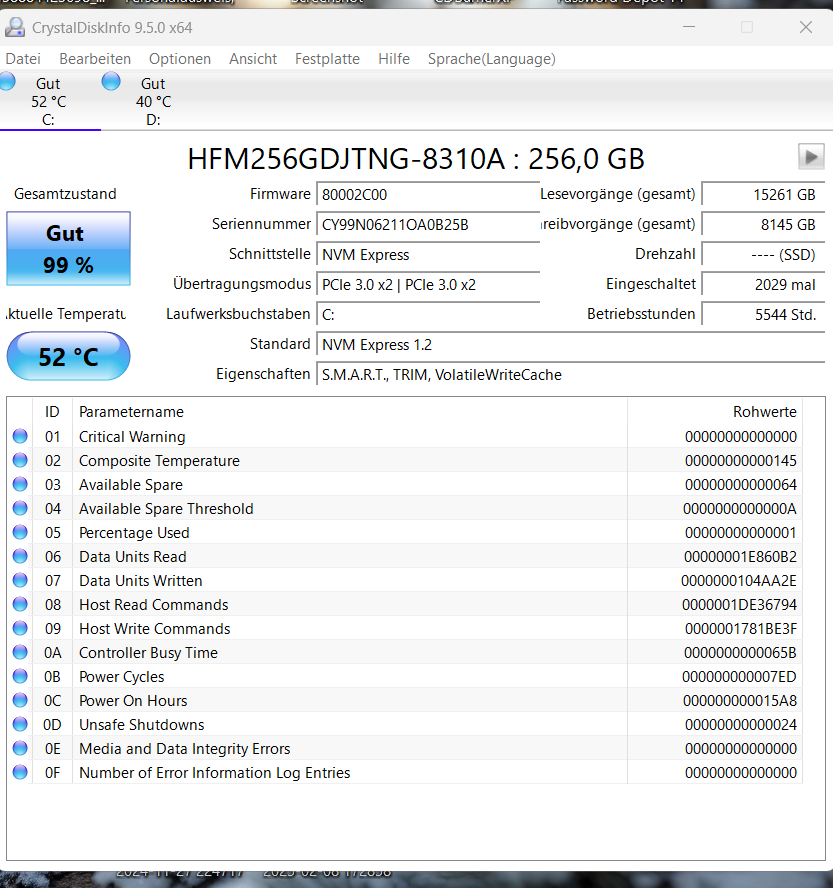The image size is (833, 888).
Task: Click the Schnittstelle field NVM Express
Action: [428, 254]
